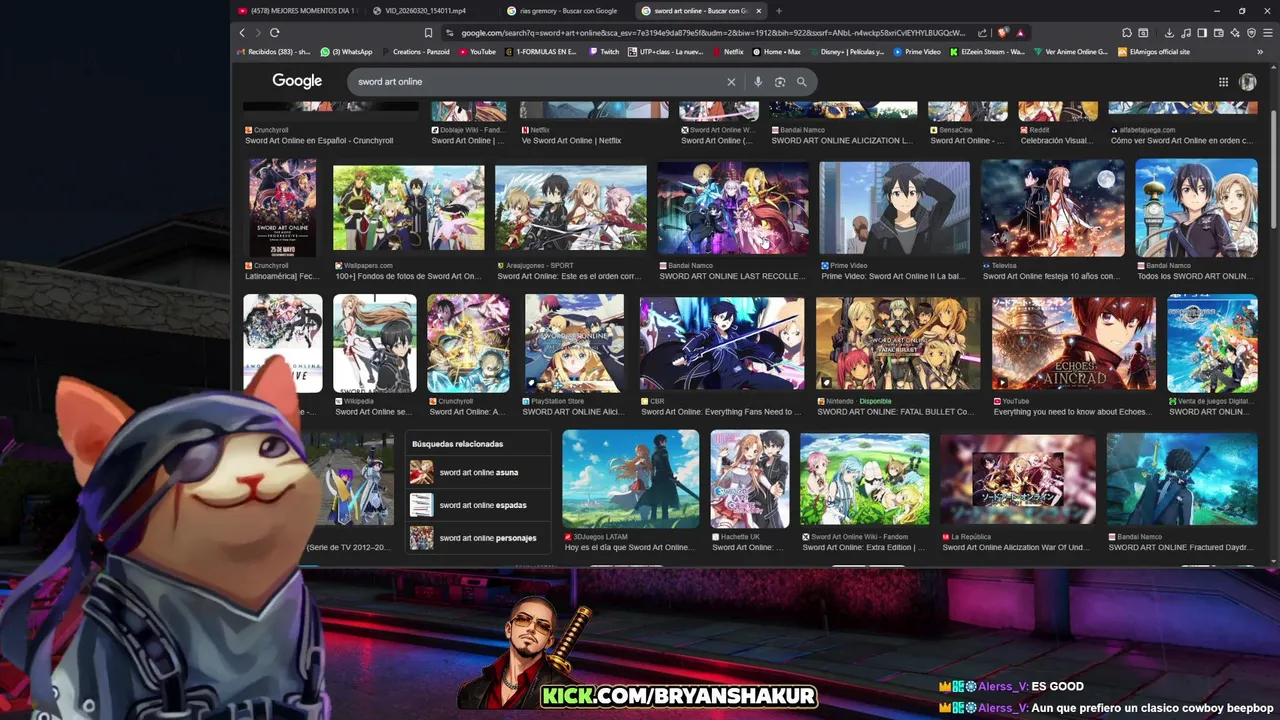
Task: Open the ElAmigos official site bookmark
Action: tap(1154, 52)
